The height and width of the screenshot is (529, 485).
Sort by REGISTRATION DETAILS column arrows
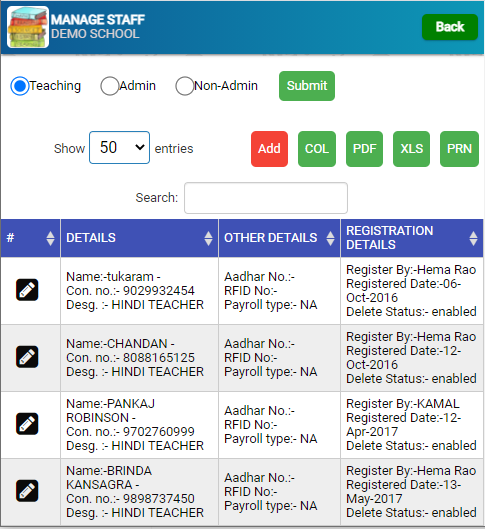click(473, 238)
